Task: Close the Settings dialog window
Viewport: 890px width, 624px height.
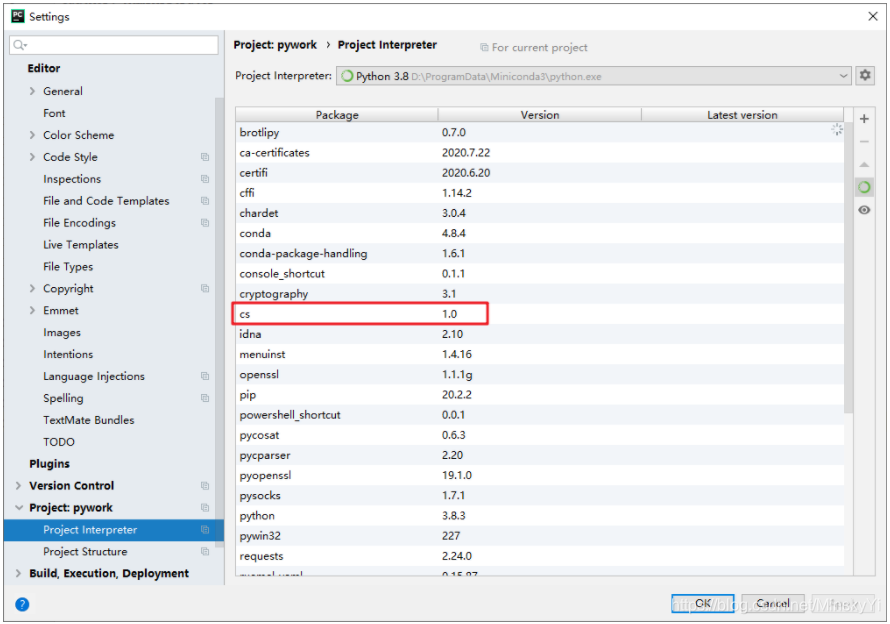Action: click(x=873, y=16)
